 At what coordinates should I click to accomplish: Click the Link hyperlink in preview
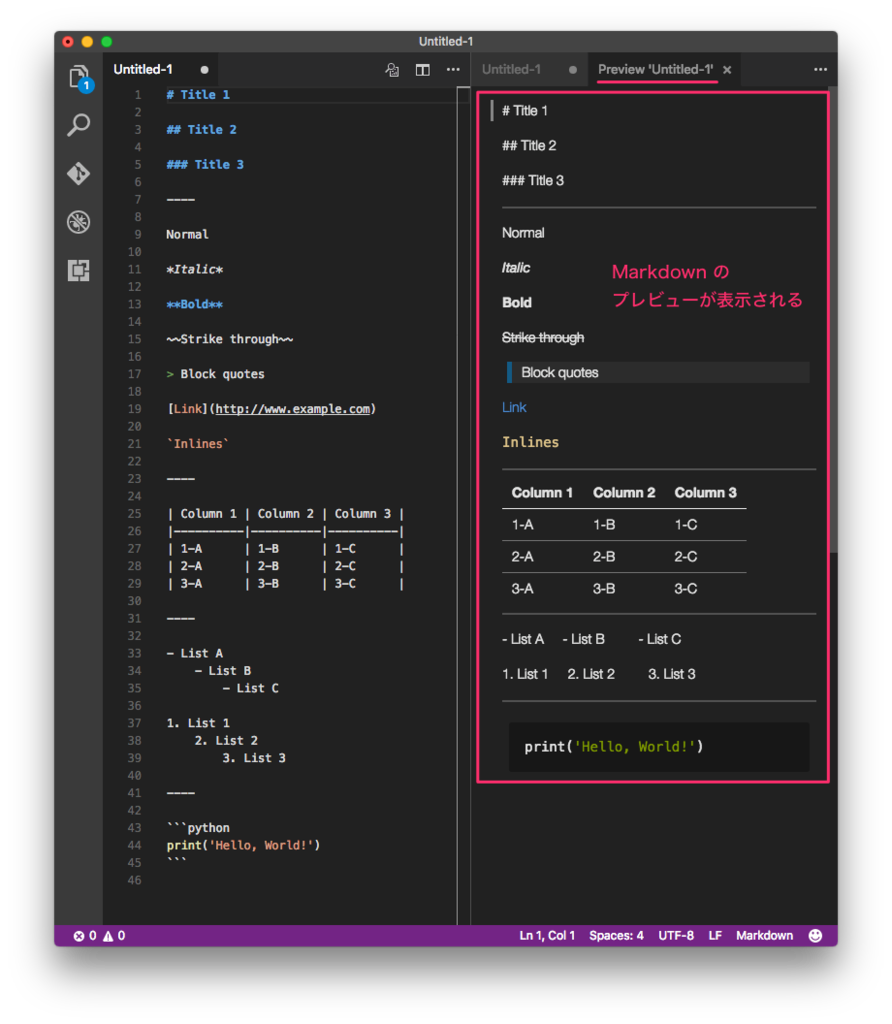coord(514,408)
